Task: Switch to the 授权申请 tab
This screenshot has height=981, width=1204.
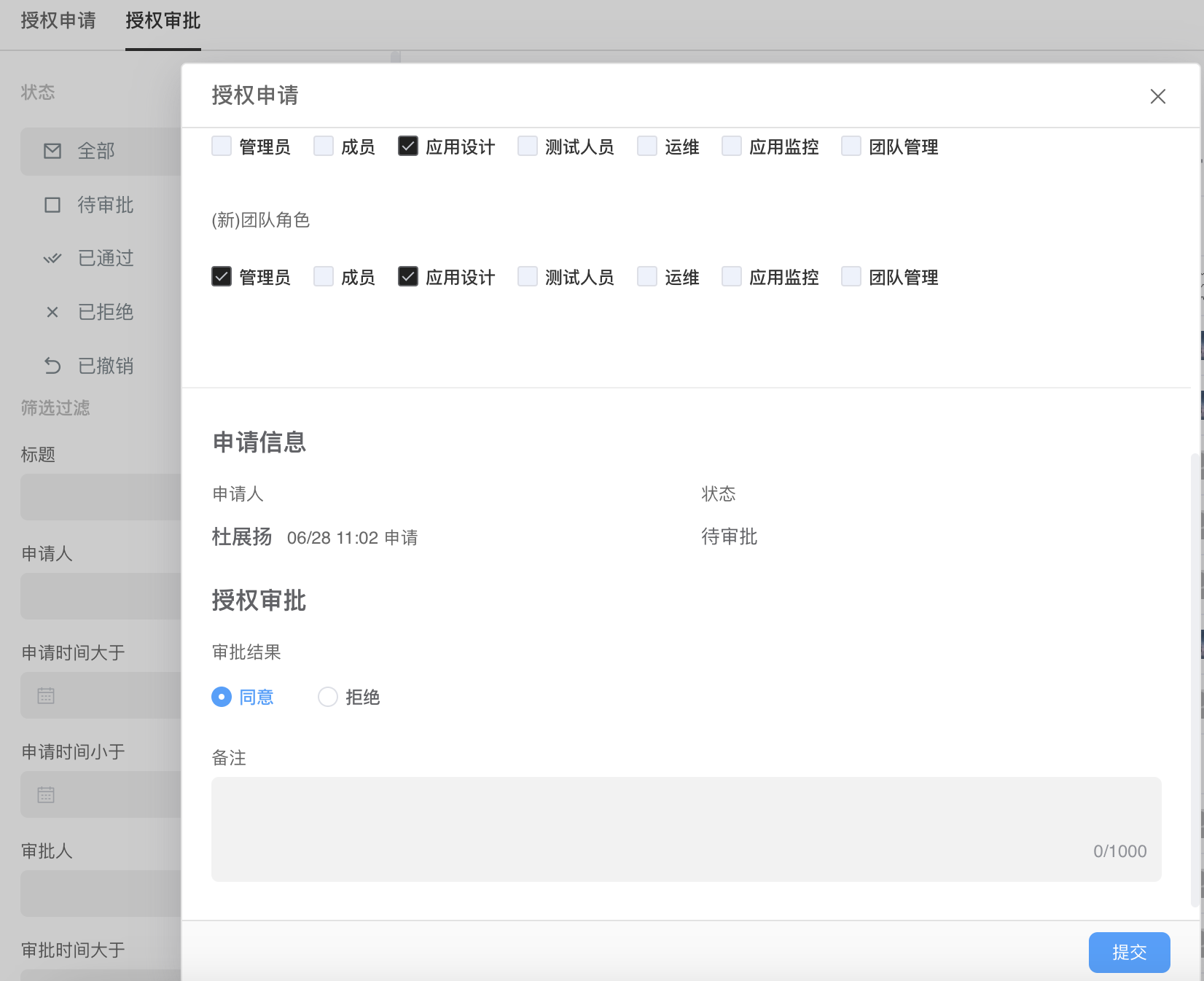Action: pos(58,21)
